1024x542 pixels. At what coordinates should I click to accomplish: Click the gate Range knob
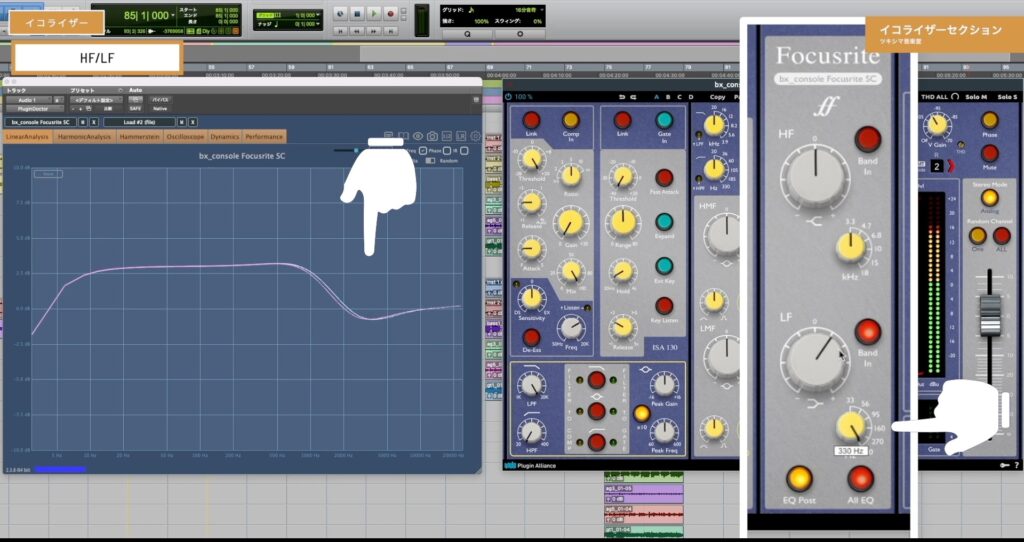(622, 223)
